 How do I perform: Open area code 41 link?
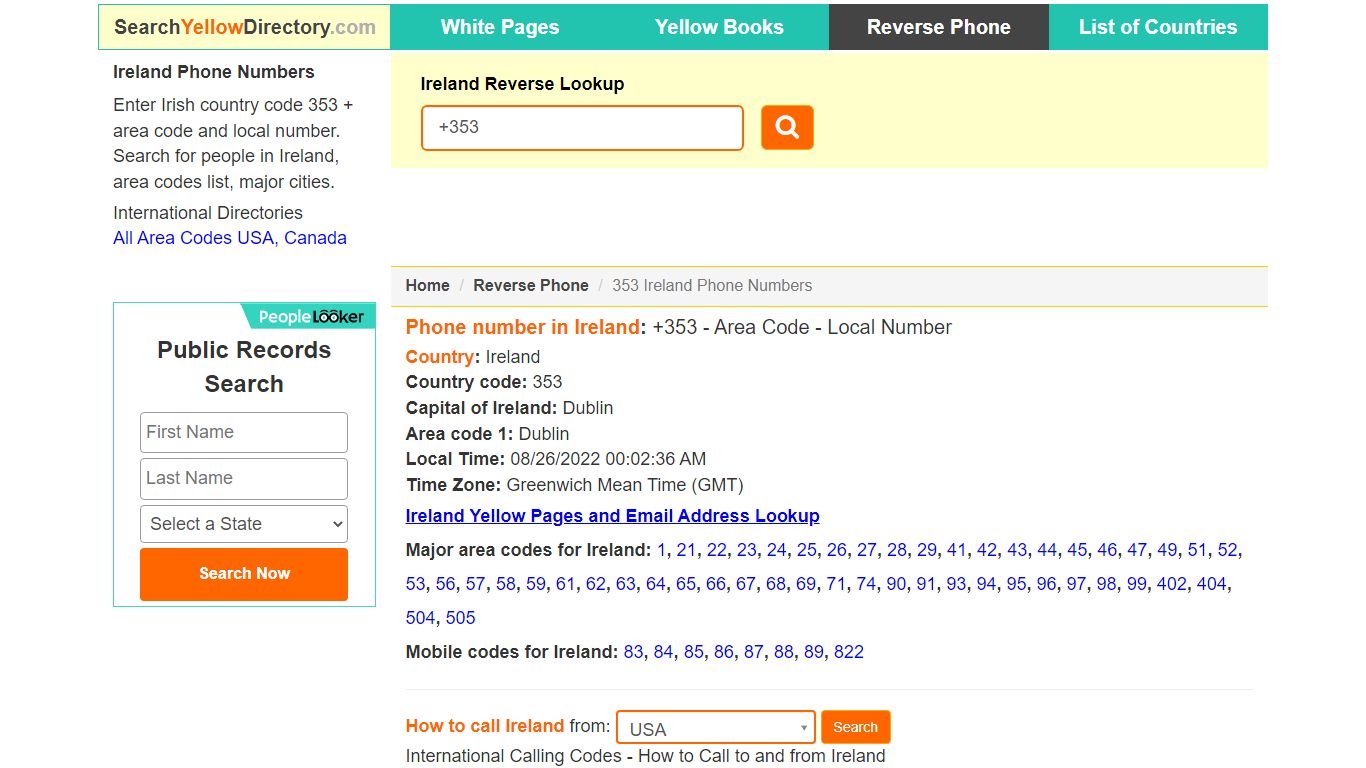coord(956,550)
